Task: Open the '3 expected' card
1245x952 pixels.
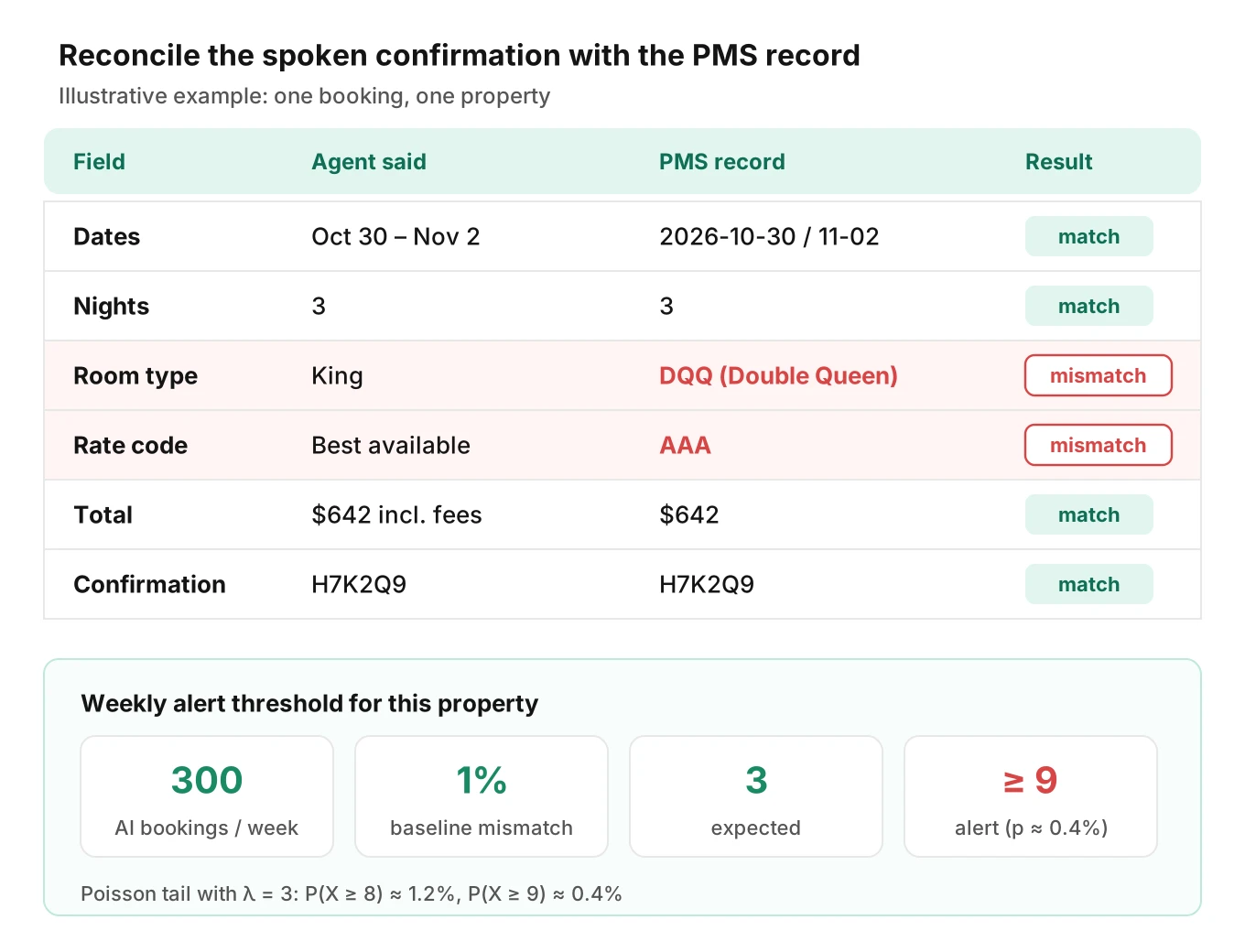Action: point(756,796)
